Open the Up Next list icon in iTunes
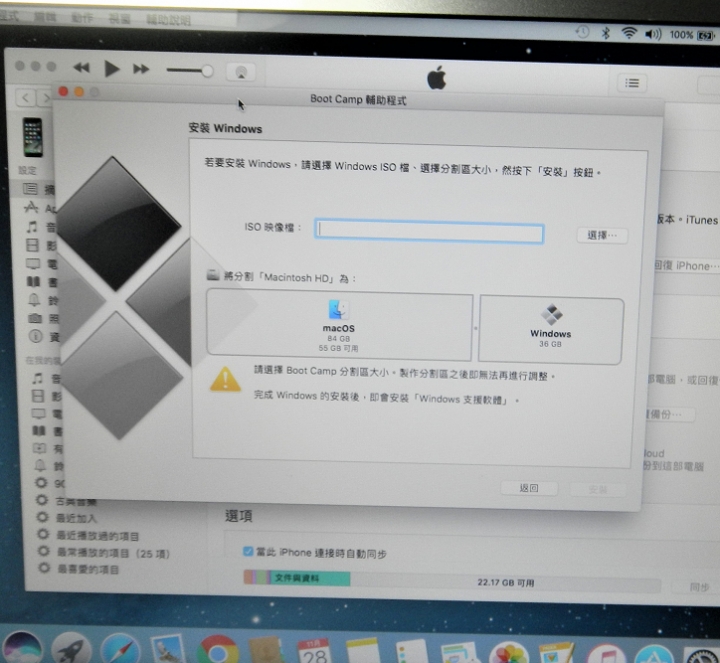The image size is (720, 663). 632,83
